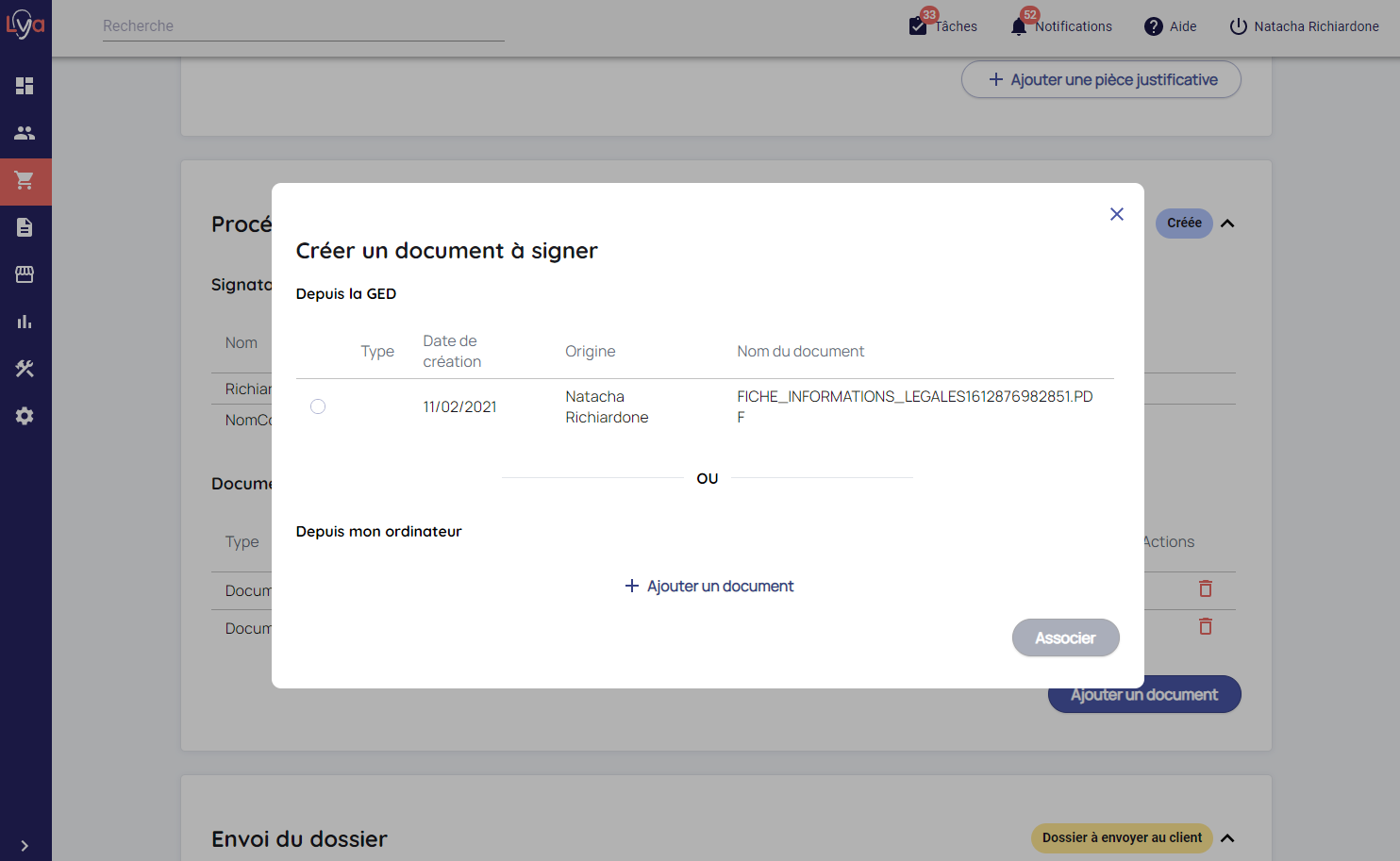Viewport: 1400px width, 861px height.
Task: Expand the sidebar with bottom arrow
Action: click(25, 846)
